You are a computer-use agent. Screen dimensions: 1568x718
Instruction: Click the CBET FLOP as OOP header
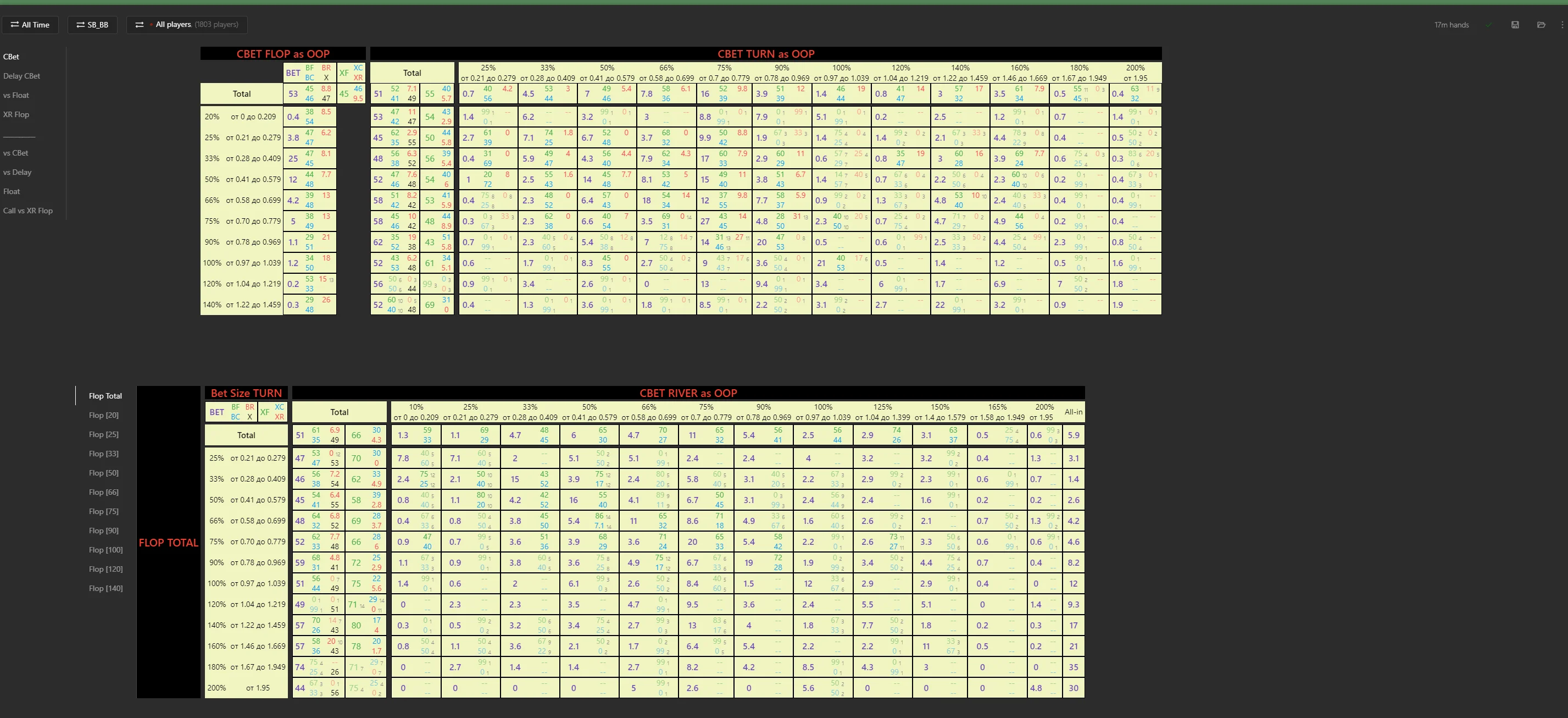(x=283, y=54)
